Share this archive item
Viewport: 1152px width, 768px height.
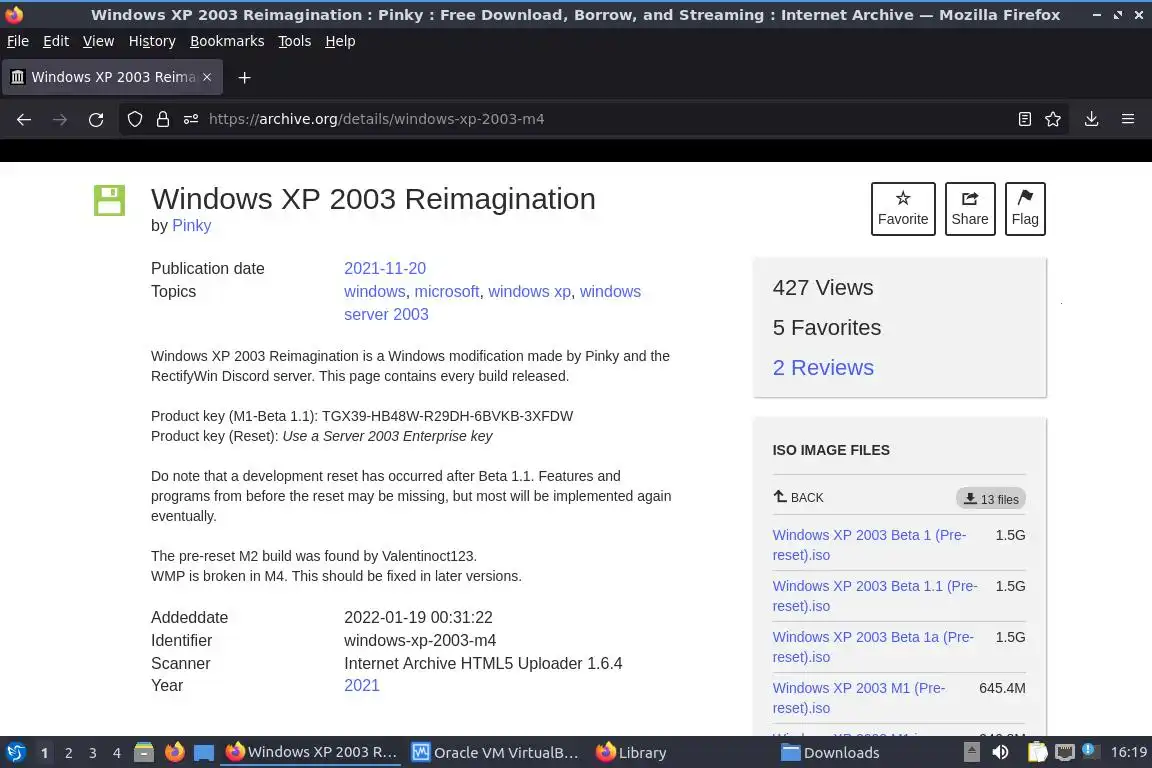tap(970, 209)
